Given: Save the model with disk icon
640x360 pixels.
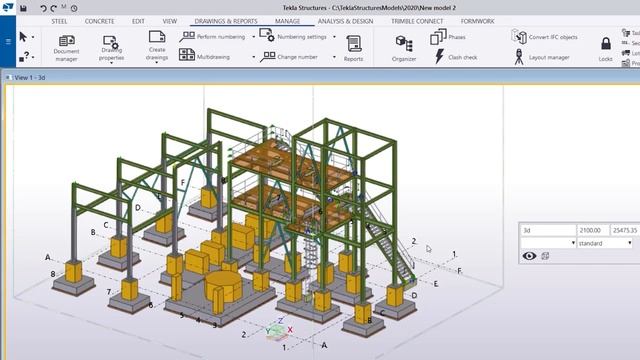Looking at the screenshot, I should [23, 8].
